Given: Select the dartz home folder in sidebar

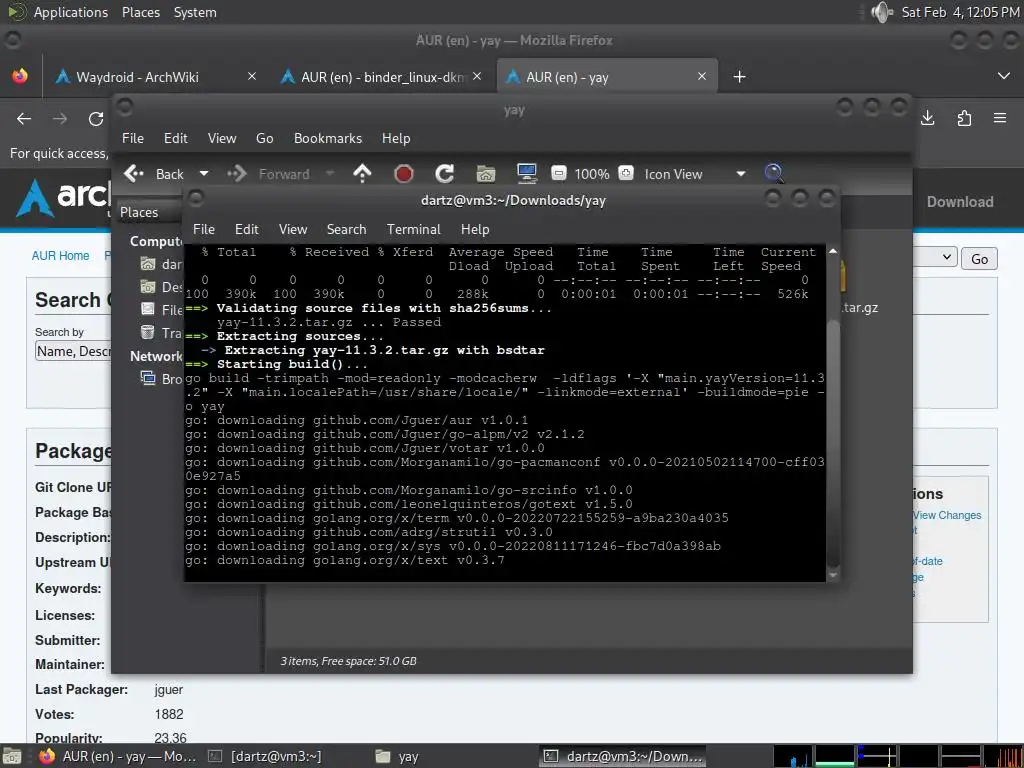Looking at the screenshot, I should [162, 264].
